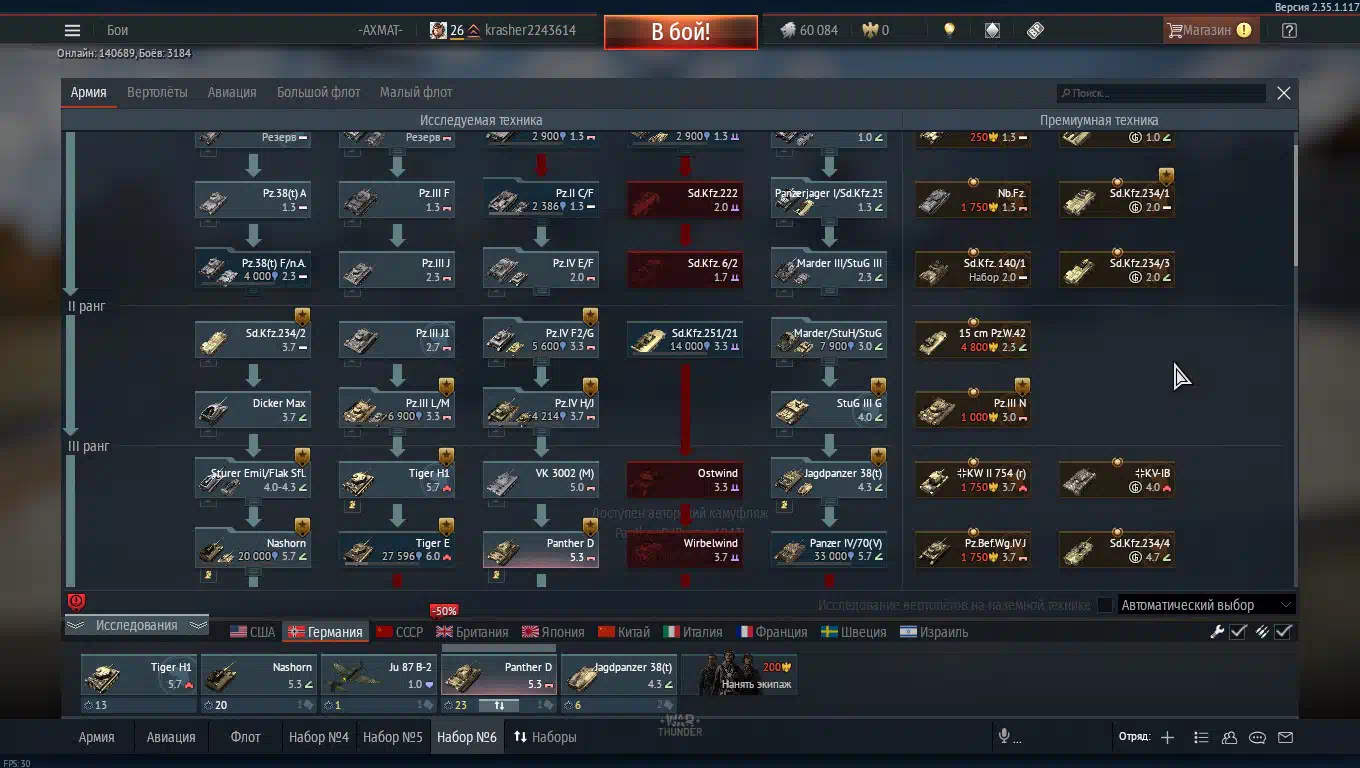Open the mail envelope icon

coord(1286,737)
